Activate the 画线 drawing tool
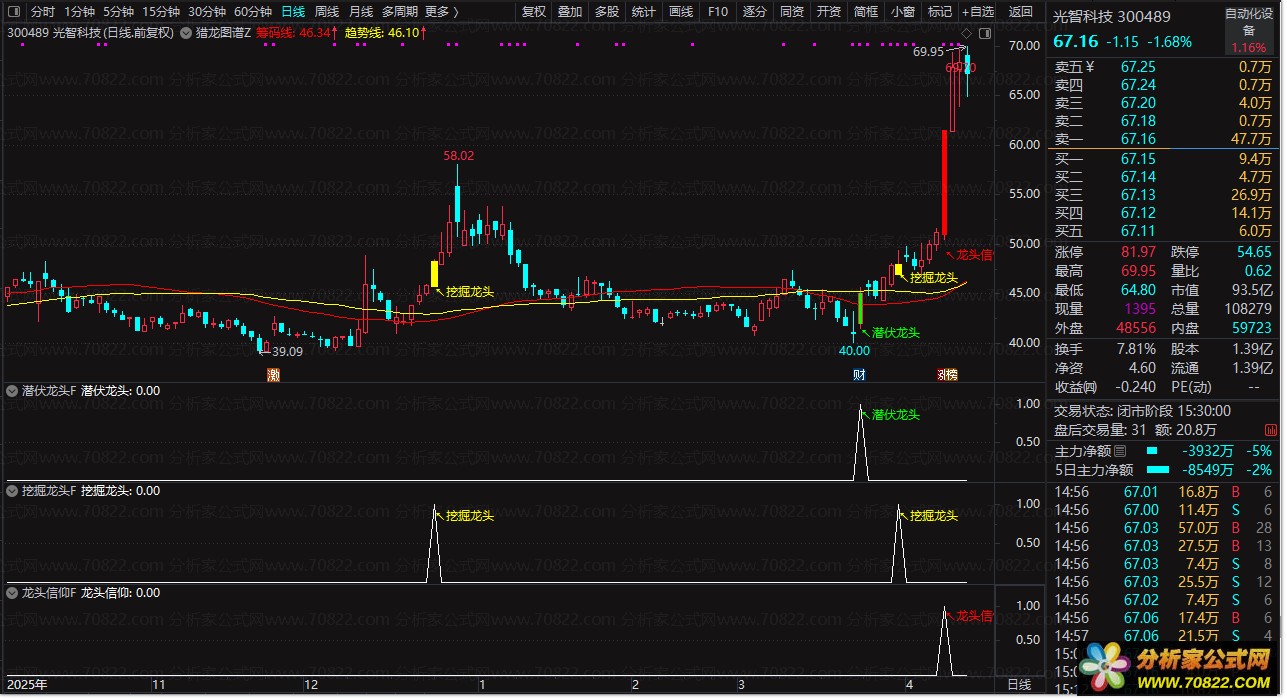 pos(681,12)
